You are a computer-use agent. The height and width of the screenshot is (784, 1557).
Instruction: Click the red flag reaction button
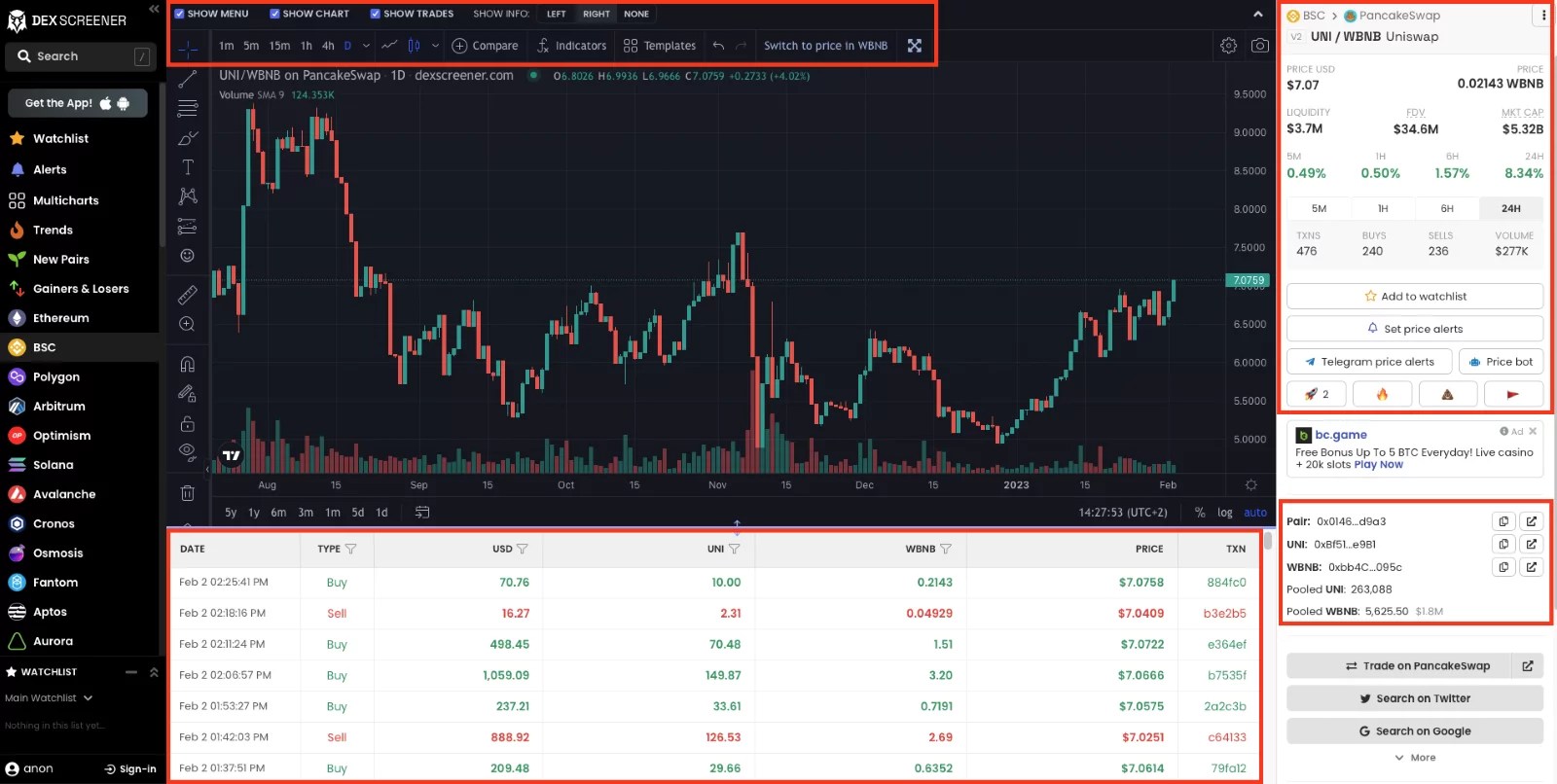pos(1512,394)
